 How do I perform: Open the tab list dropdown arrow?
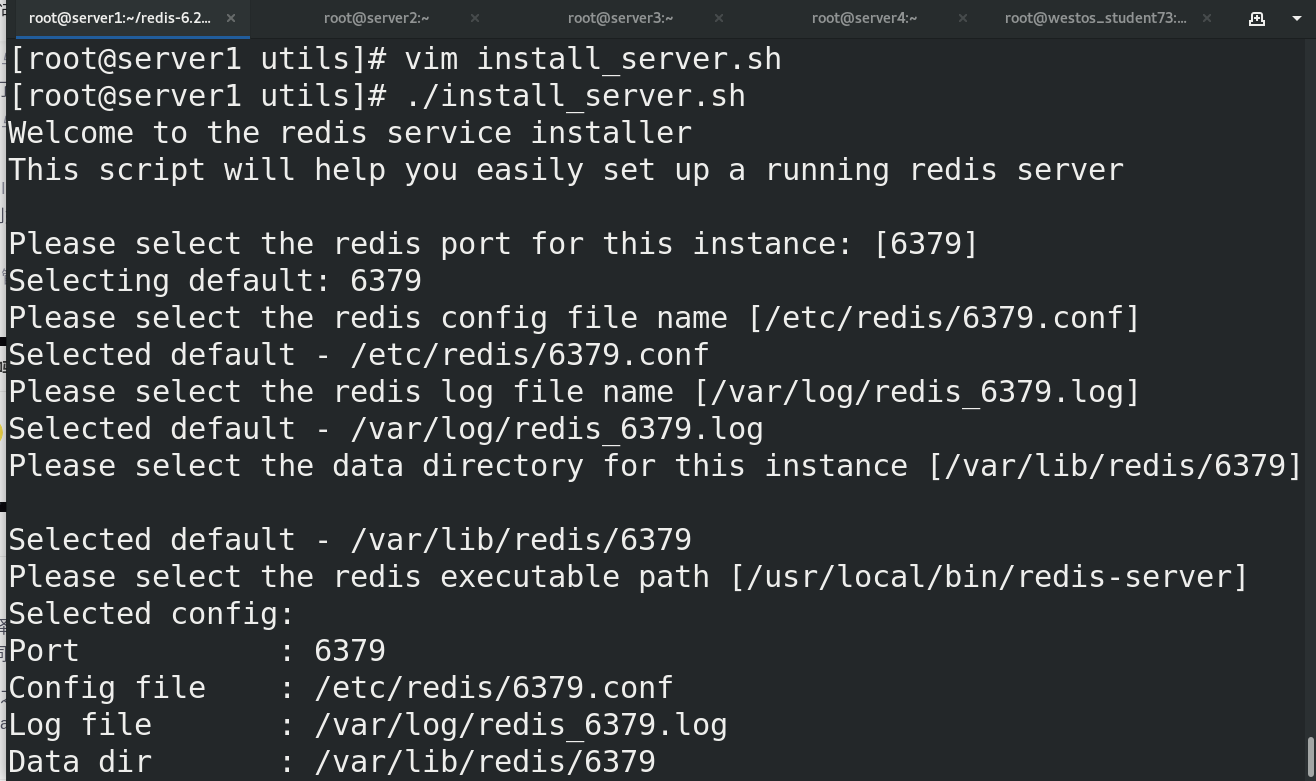(x=1297, y=18)
